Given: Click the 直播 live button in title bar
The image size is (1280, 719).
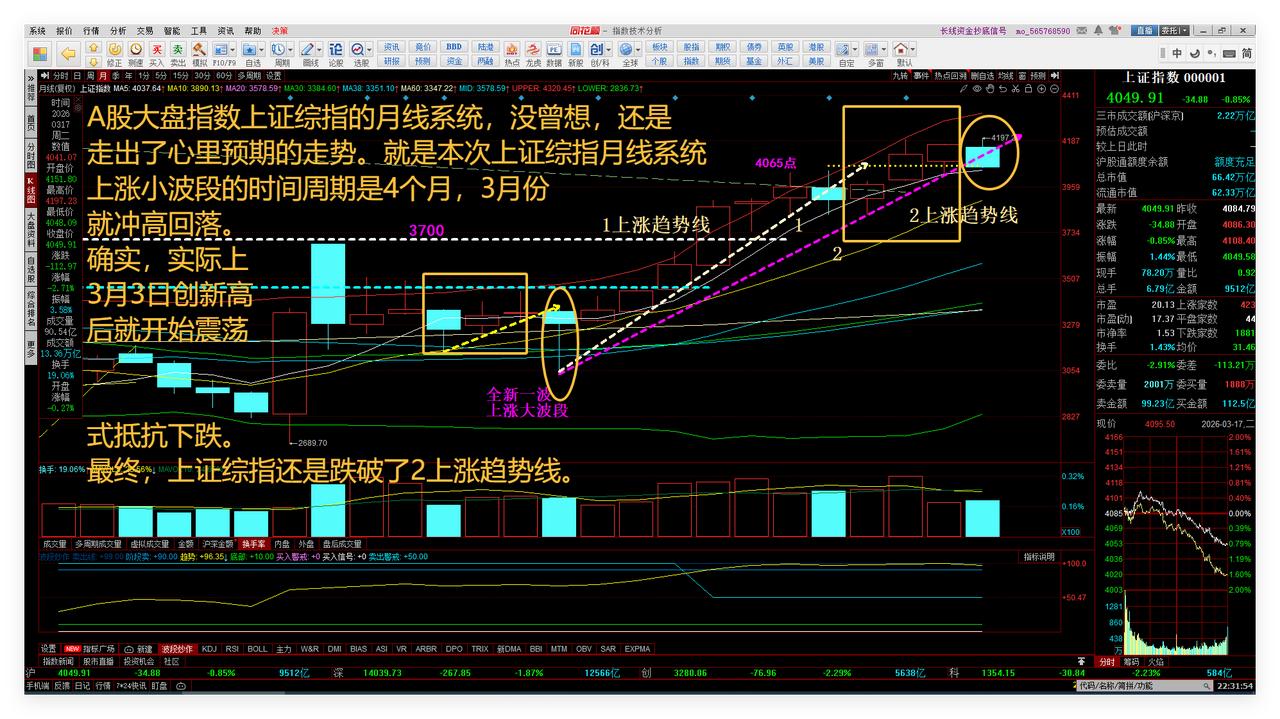Looking at the screenshot, I should [1145, 31].
